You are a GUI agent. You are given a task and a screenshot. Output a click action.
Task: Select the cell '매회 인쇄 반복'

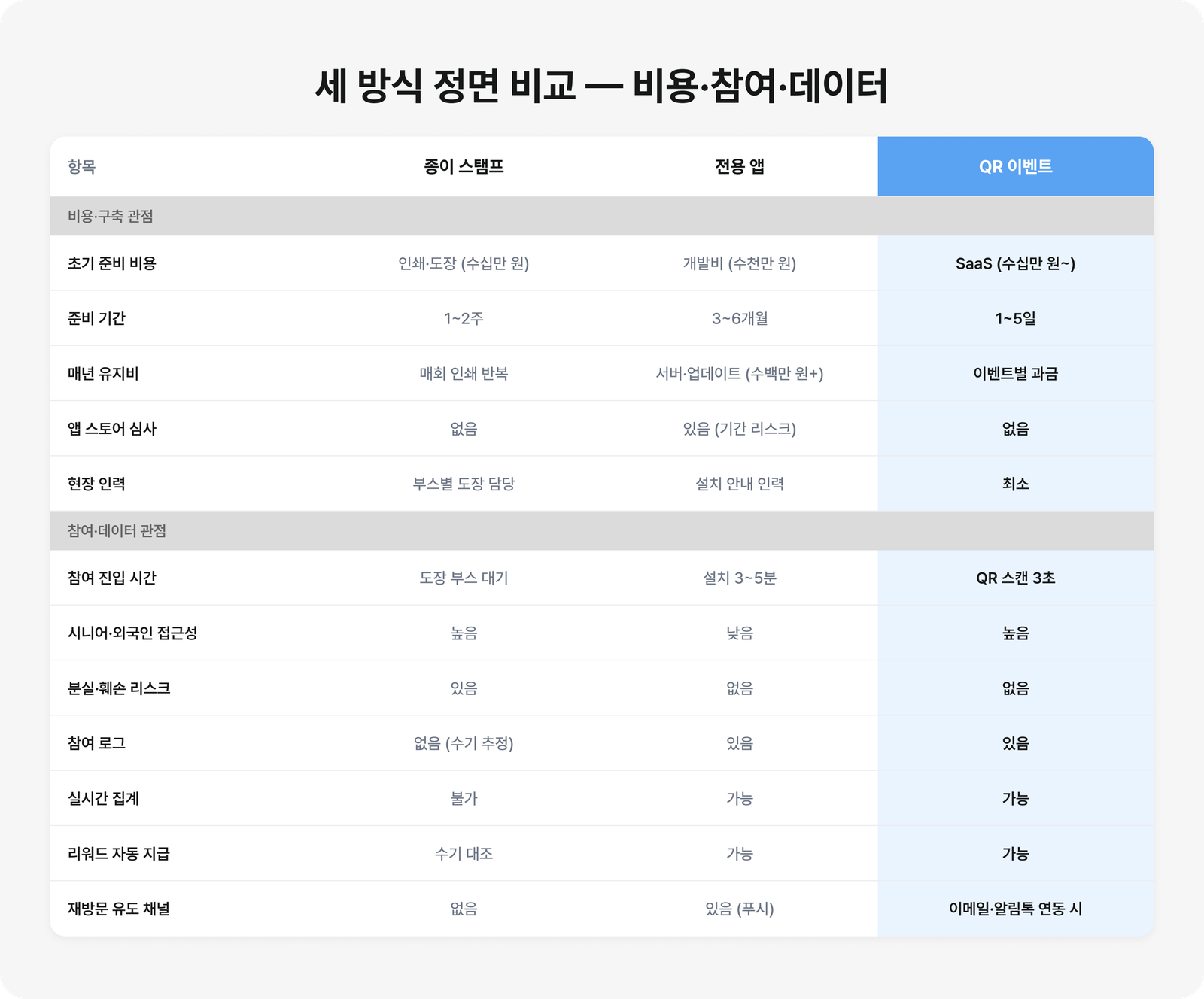coord(464,373)
